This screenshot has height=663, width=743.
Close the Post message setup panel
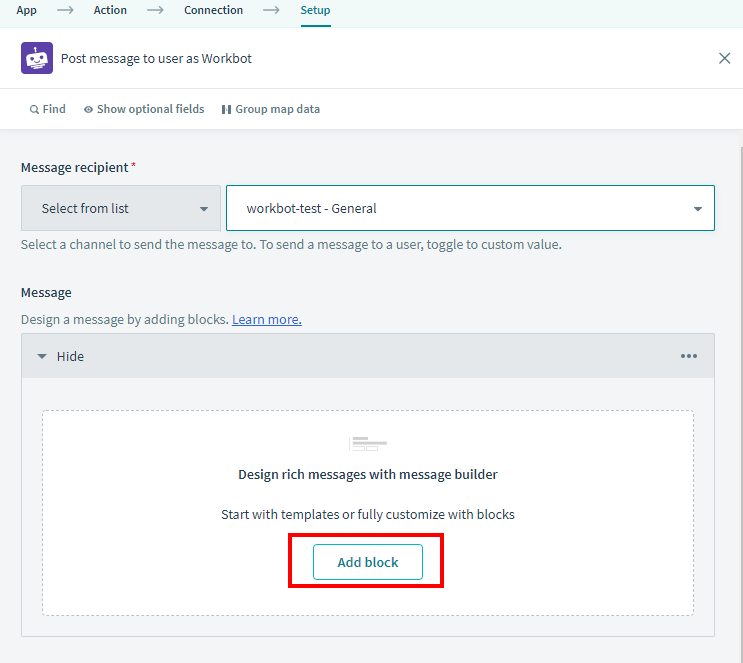(x=724, y=58)
